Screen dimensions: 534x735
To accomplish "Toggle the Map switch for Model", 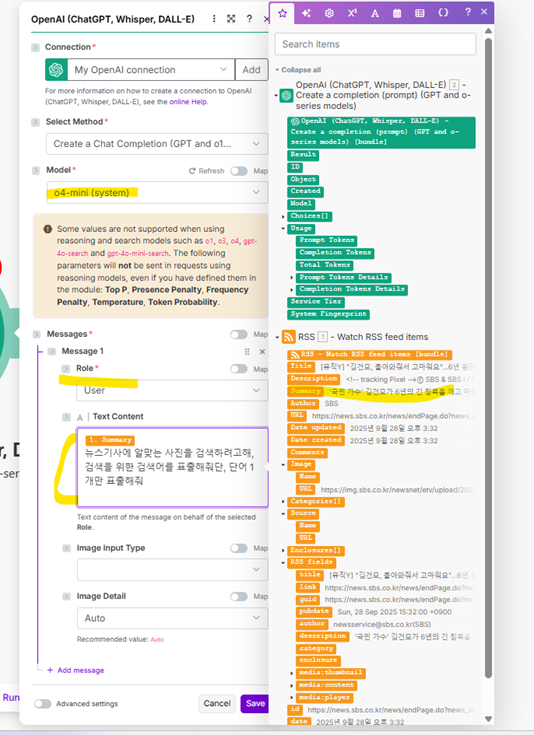I will (x=239, y=171).
